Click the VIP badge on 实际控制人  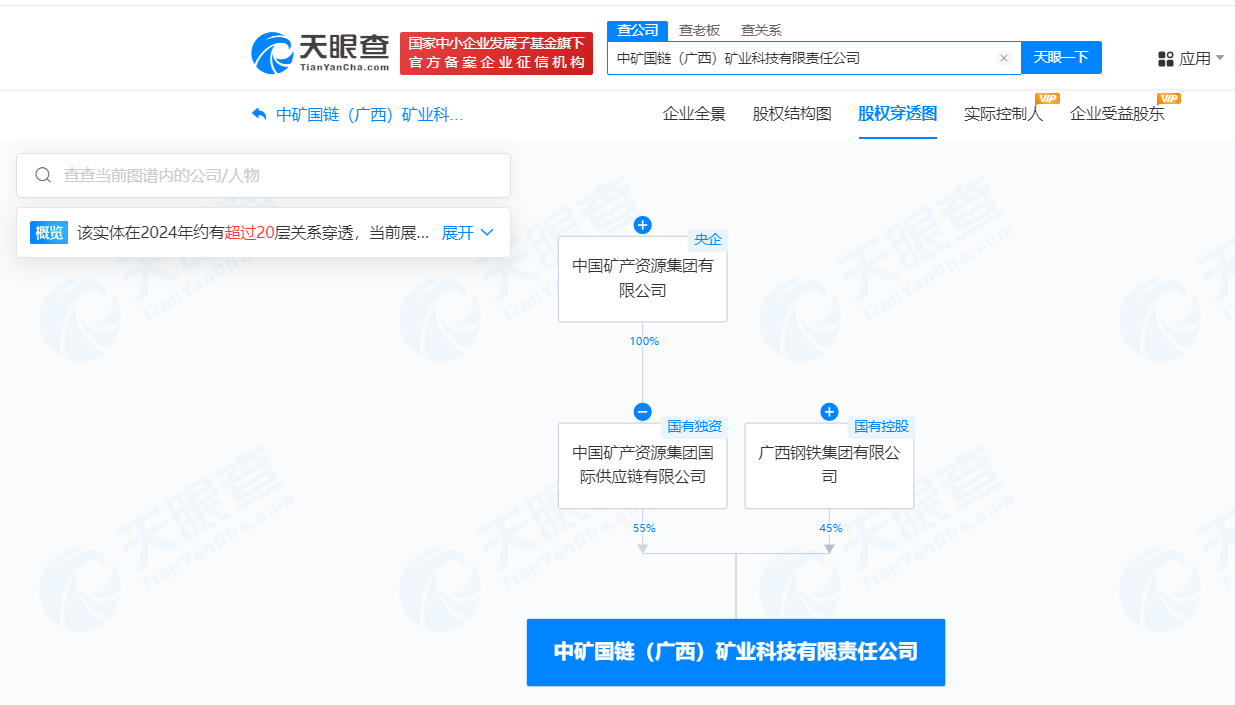coord(1047,98)
